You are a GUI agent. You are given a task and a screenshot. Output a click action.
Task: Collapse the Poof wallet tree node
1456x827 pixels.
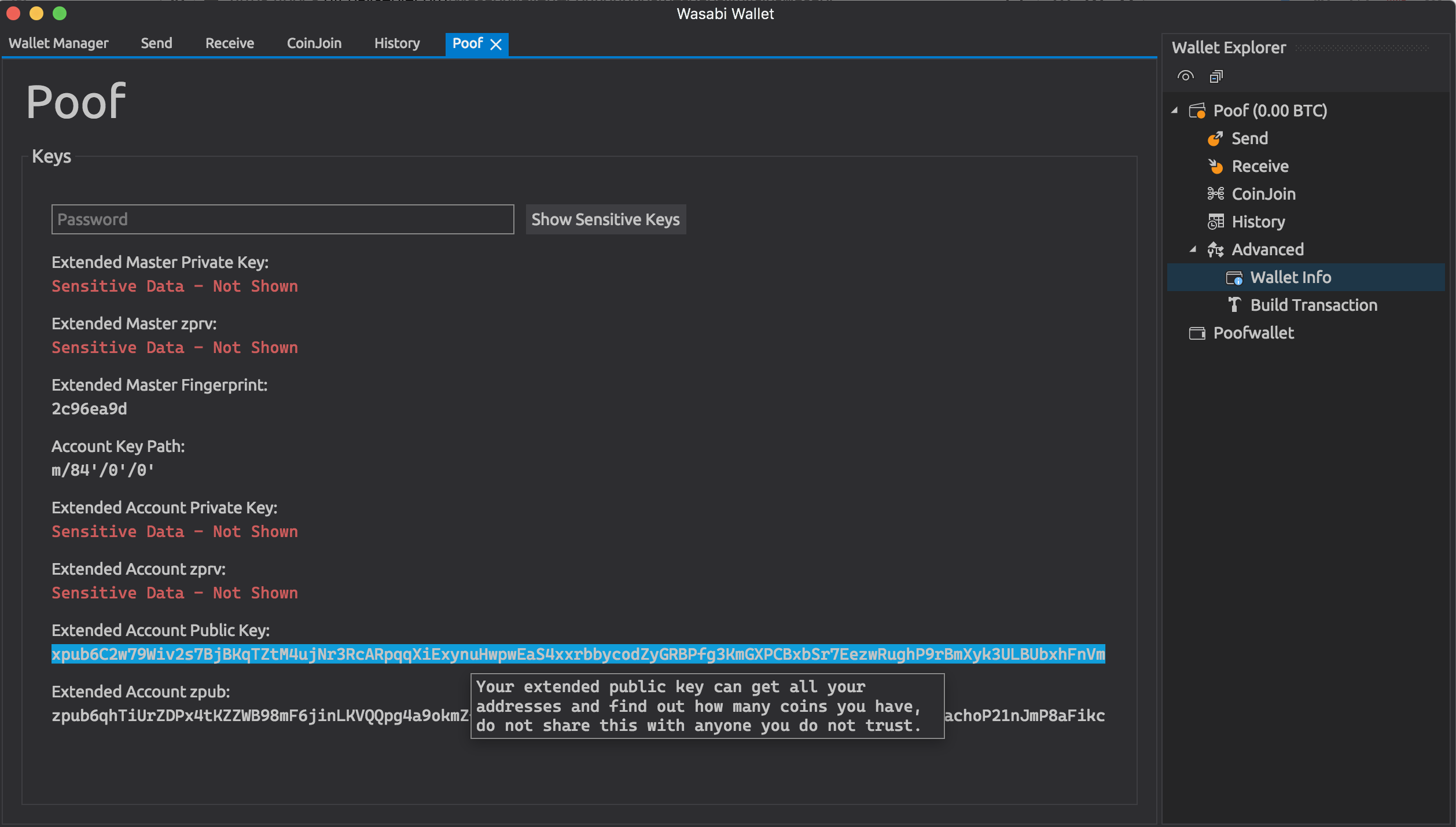click(1175, 110)
